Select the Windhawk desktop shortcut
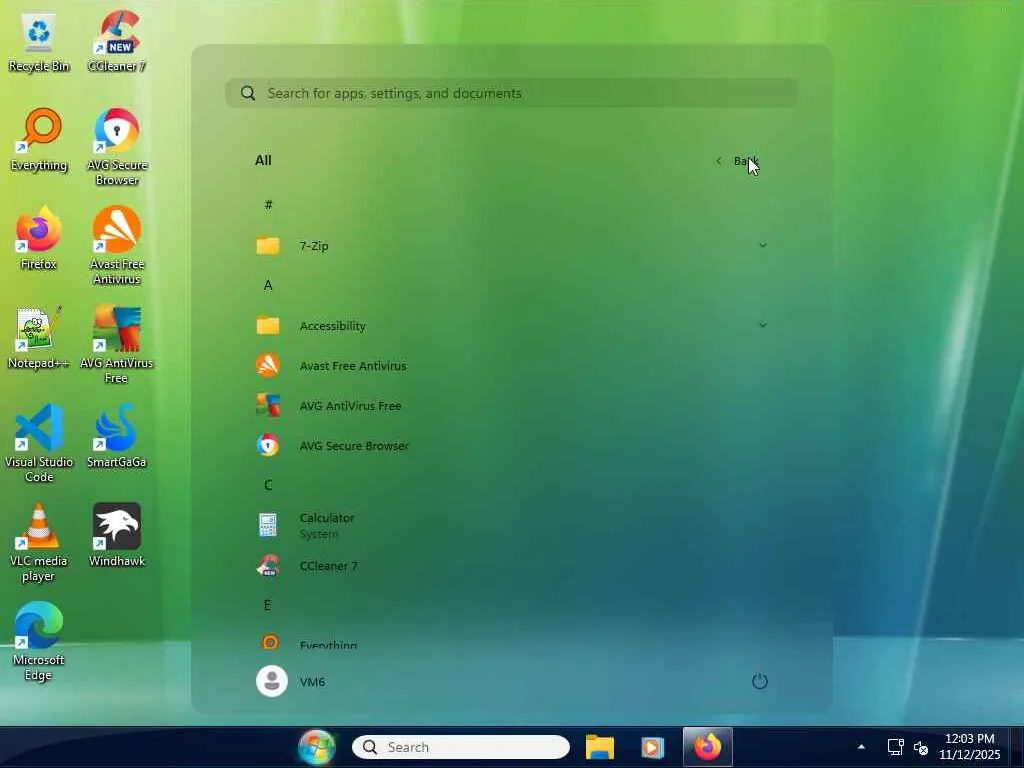1024x768 pixels. pos(117,536)
